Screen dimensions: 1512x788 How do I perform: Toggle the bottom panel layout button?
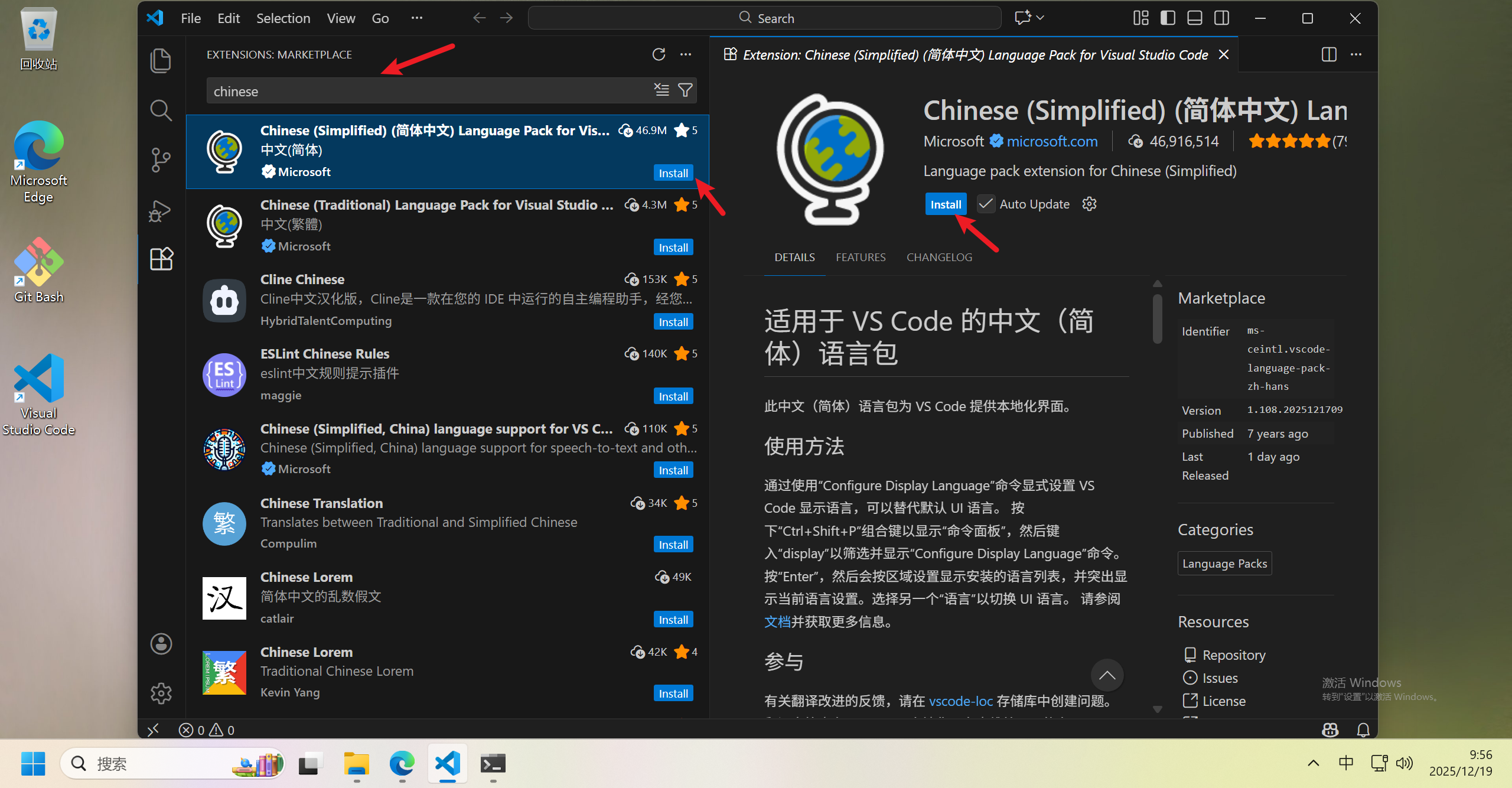[x=1195, y=18]
